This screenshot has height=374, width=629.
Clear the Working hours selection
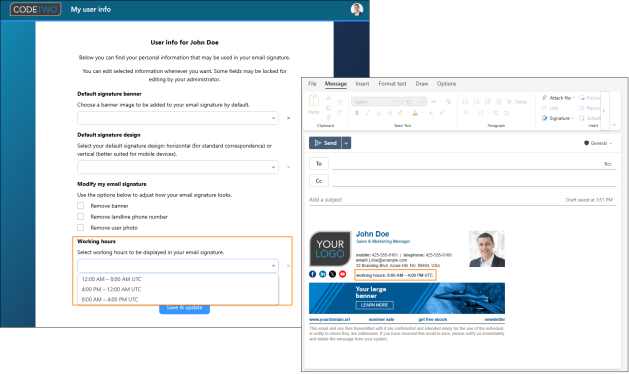tap(288, 266)
